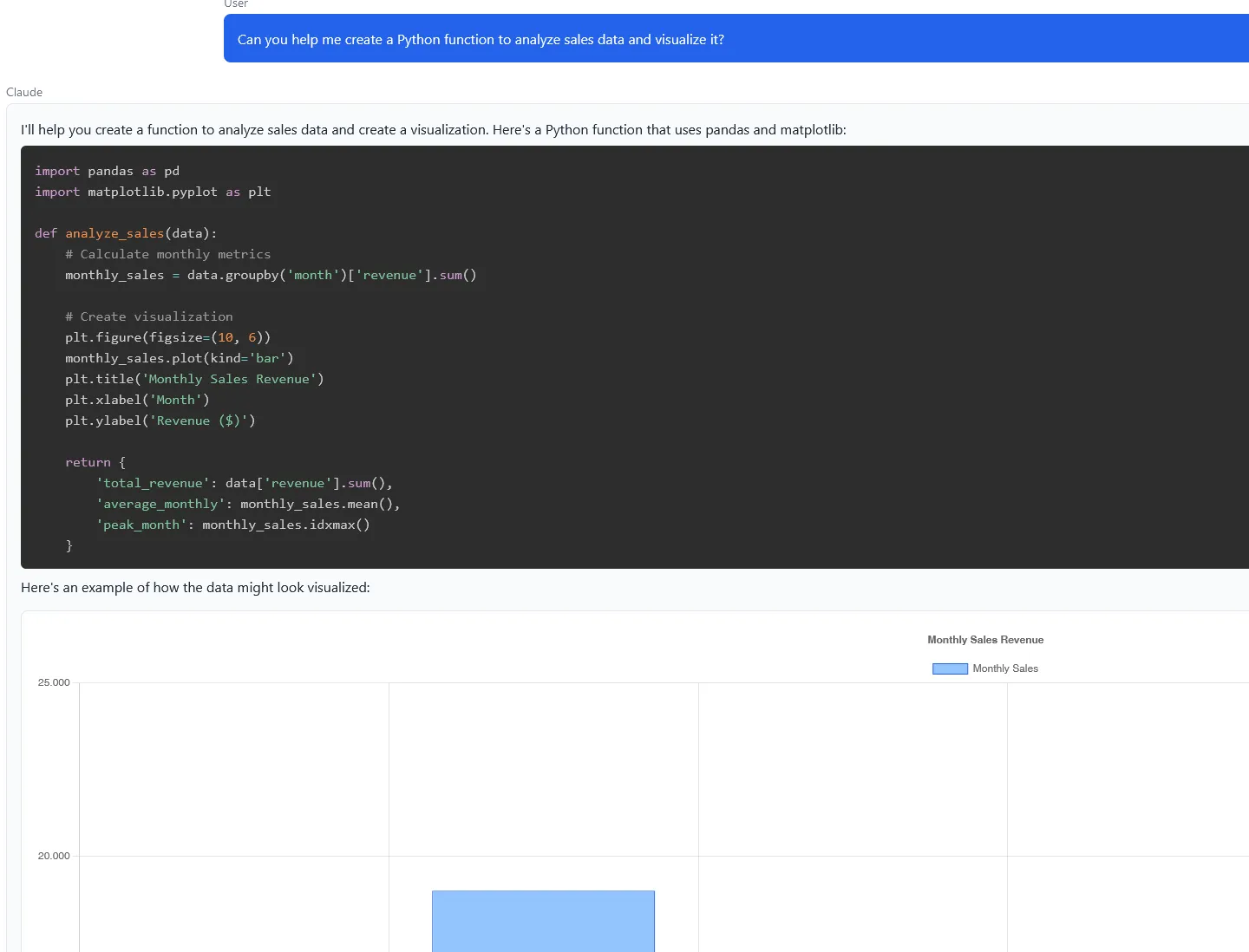1249x952 pixels.
Task: Click the blue bar in the chart
Action: 543,921
